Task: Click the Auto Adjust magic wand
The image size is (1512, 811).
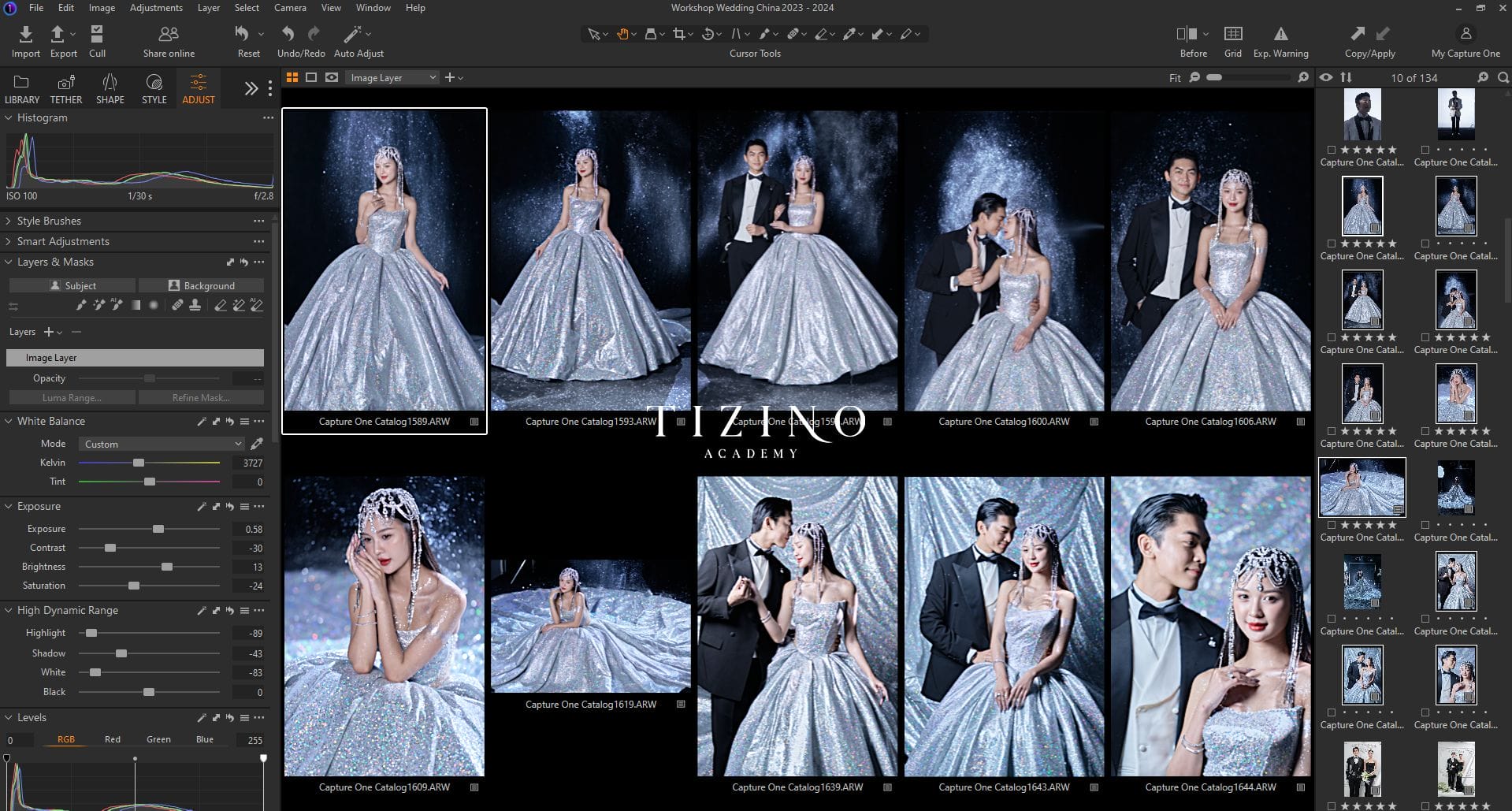Action: (x=352, y=34)
